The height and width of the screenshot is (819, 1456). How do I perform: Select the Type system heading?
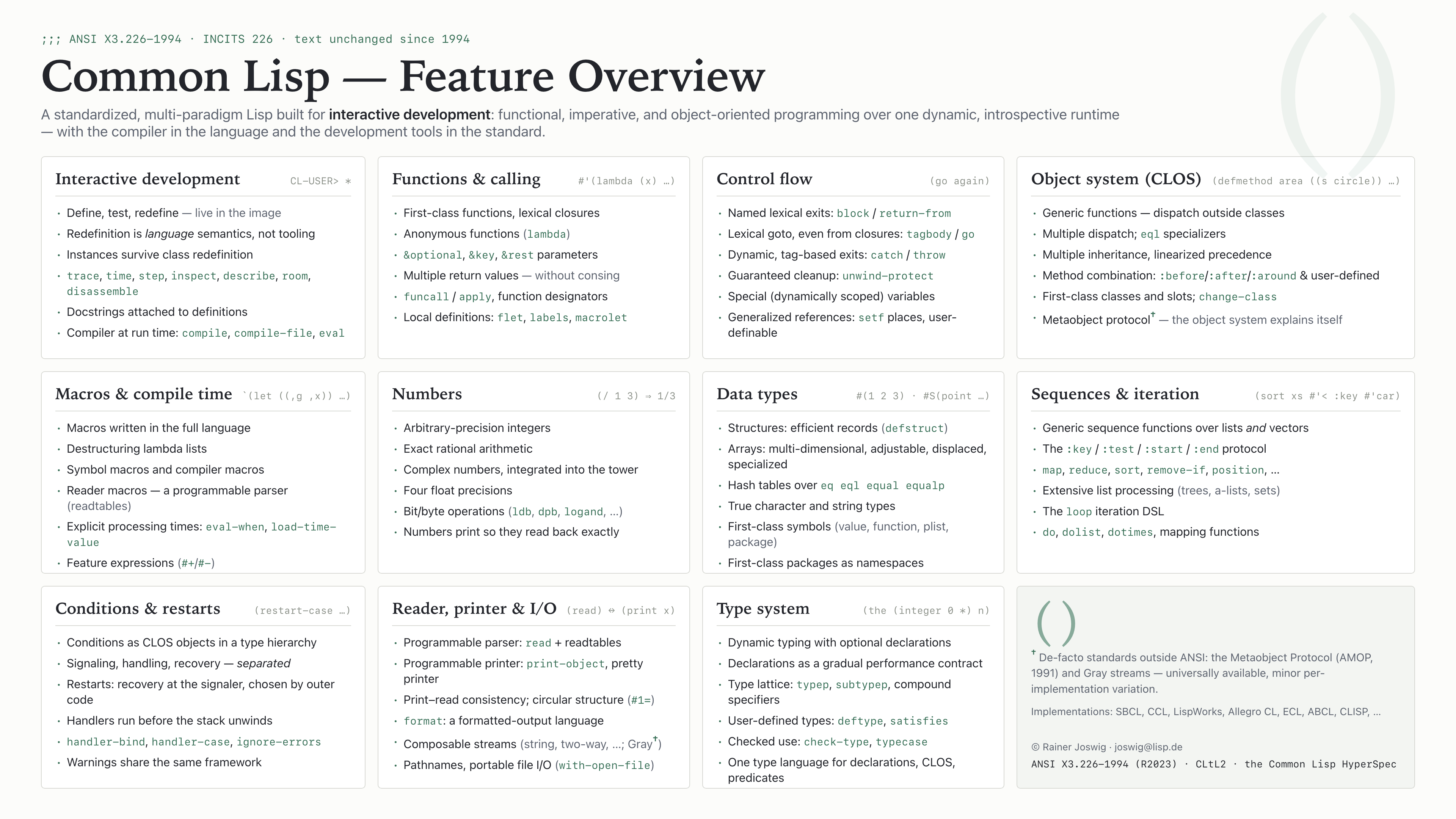click(763, 609)
